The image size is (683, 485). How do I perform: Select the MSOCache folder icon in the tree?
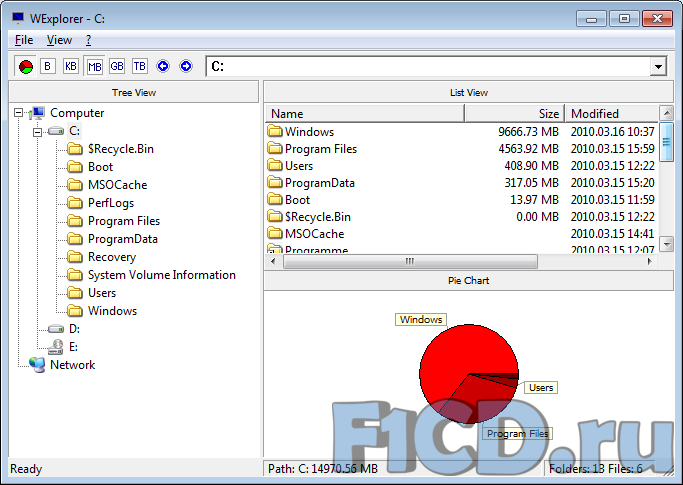(75, 185)
